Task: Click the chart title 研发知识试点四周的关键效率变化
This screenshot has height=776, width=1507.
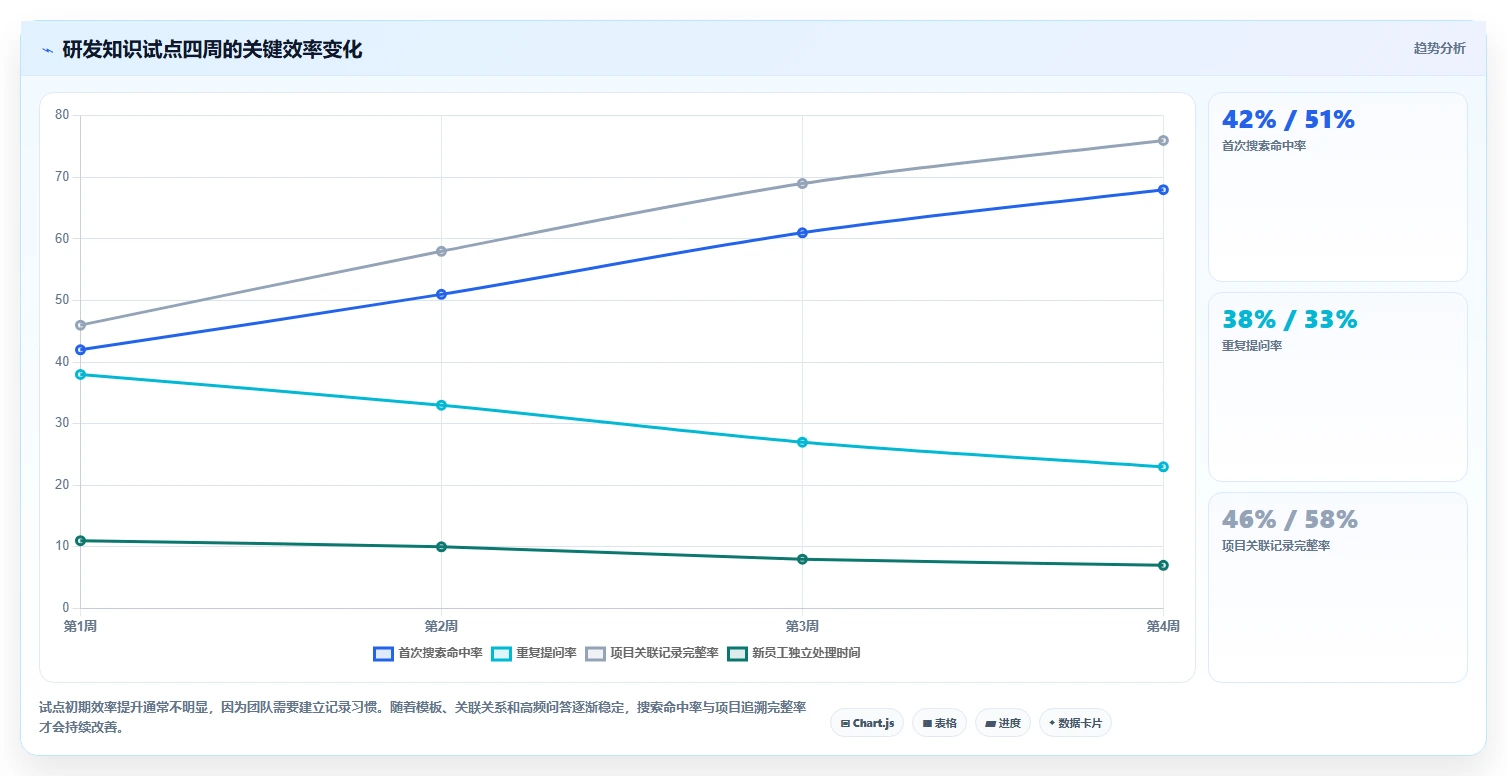Action: click(212, 50)
